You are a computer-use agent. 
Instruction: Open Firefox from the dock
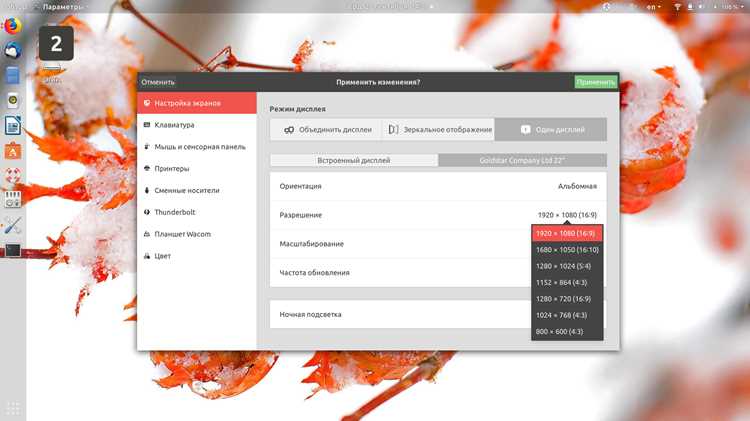[x=12, y=25]
